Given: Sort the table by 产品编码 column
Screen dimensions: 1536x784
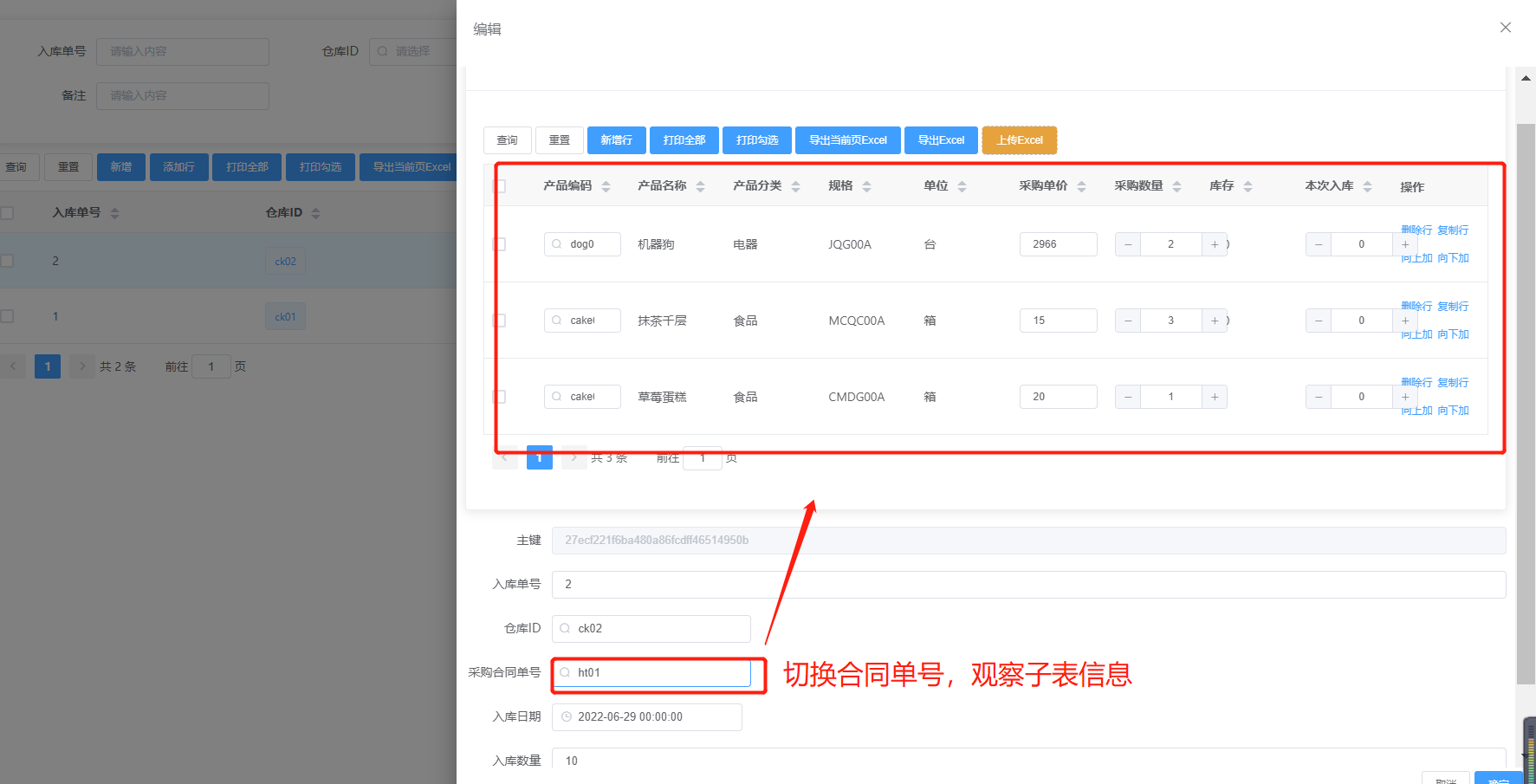Looking at the screenshot, I should [x=606, y=186].
